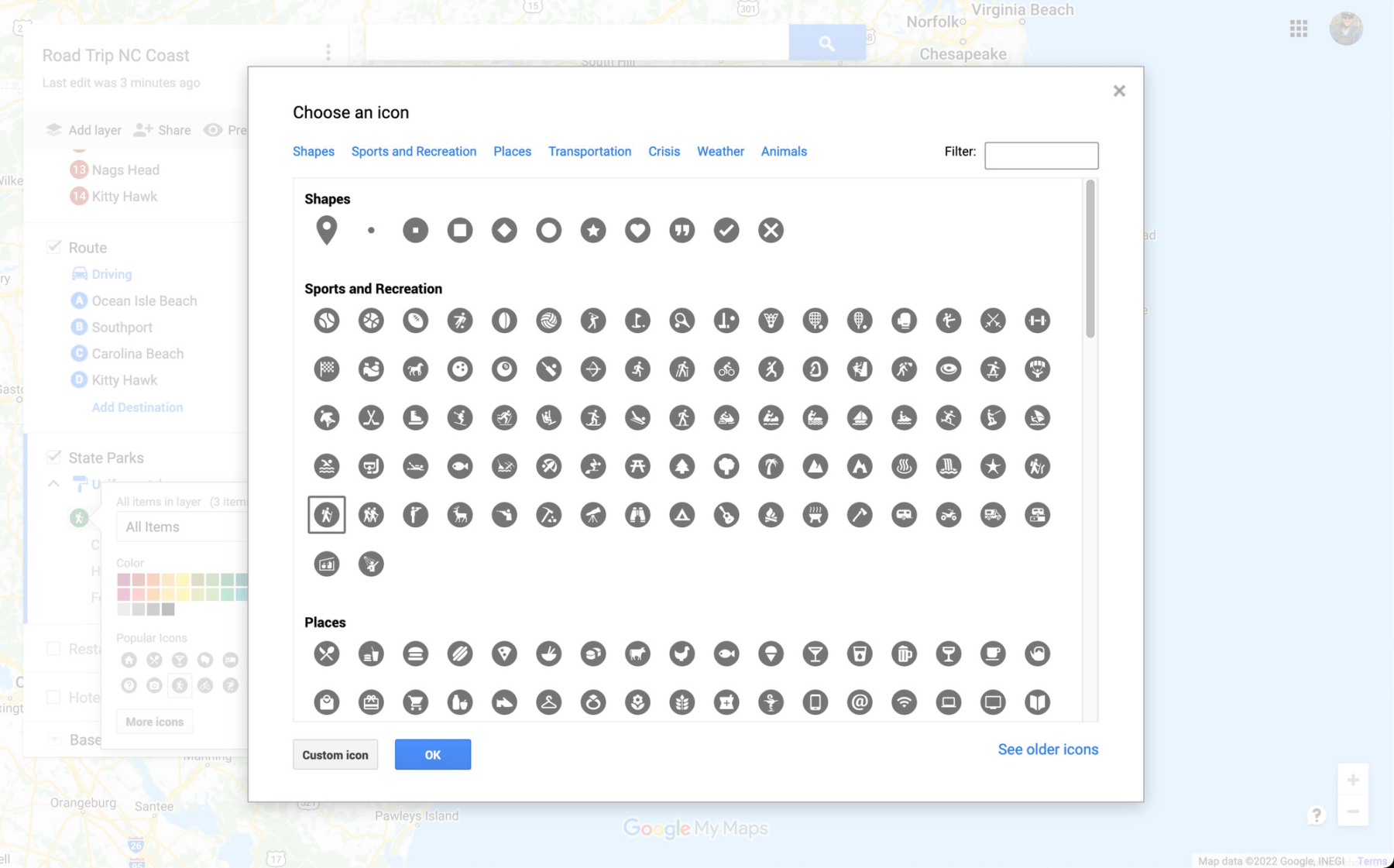1394x868 pixels.
Task: Choose the heart shape icon
Action: (637, 230)
